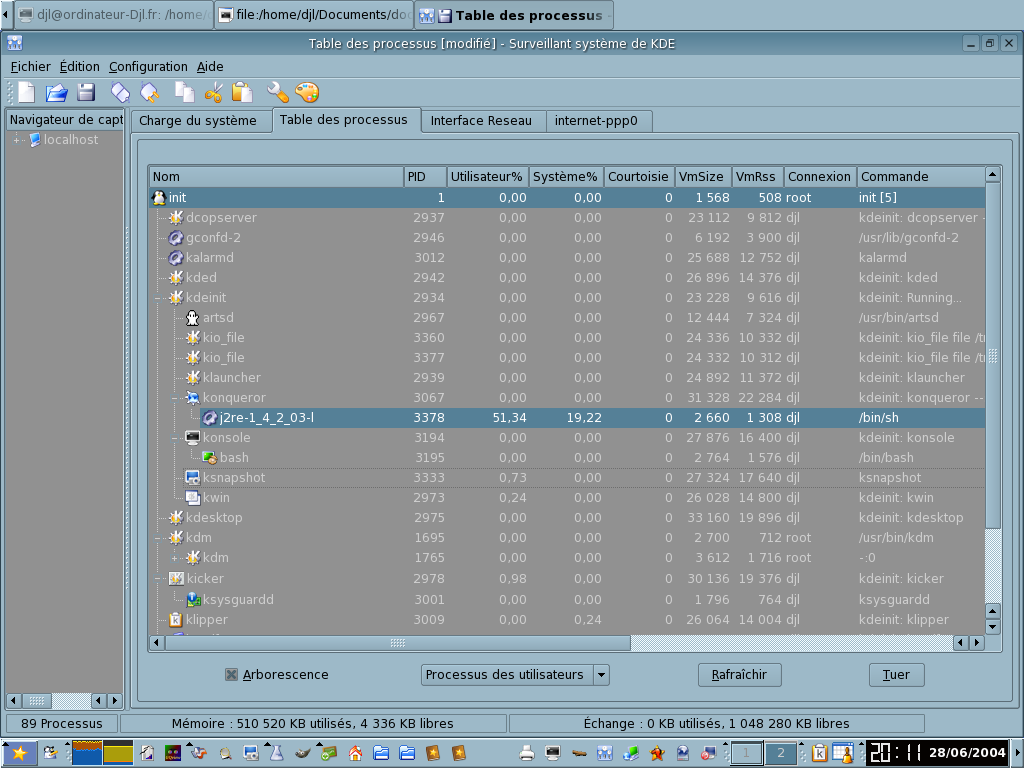Click the new worksheet toolbar icon
Image resolution: width=1024 pixels, height=768 pixels.
point(26,93)
